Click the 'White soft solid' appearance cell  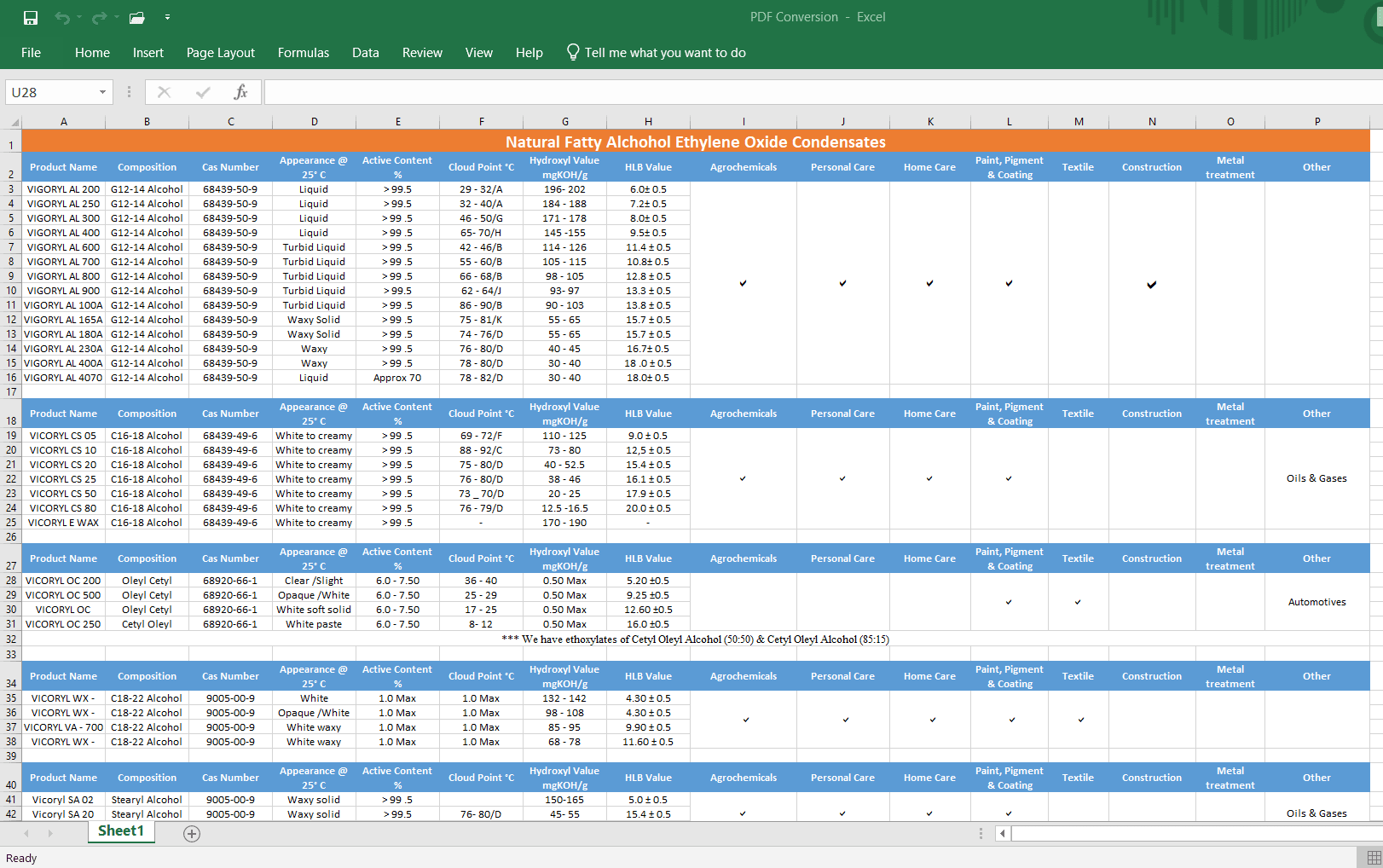pyautogui.click(x=314, y=610)
